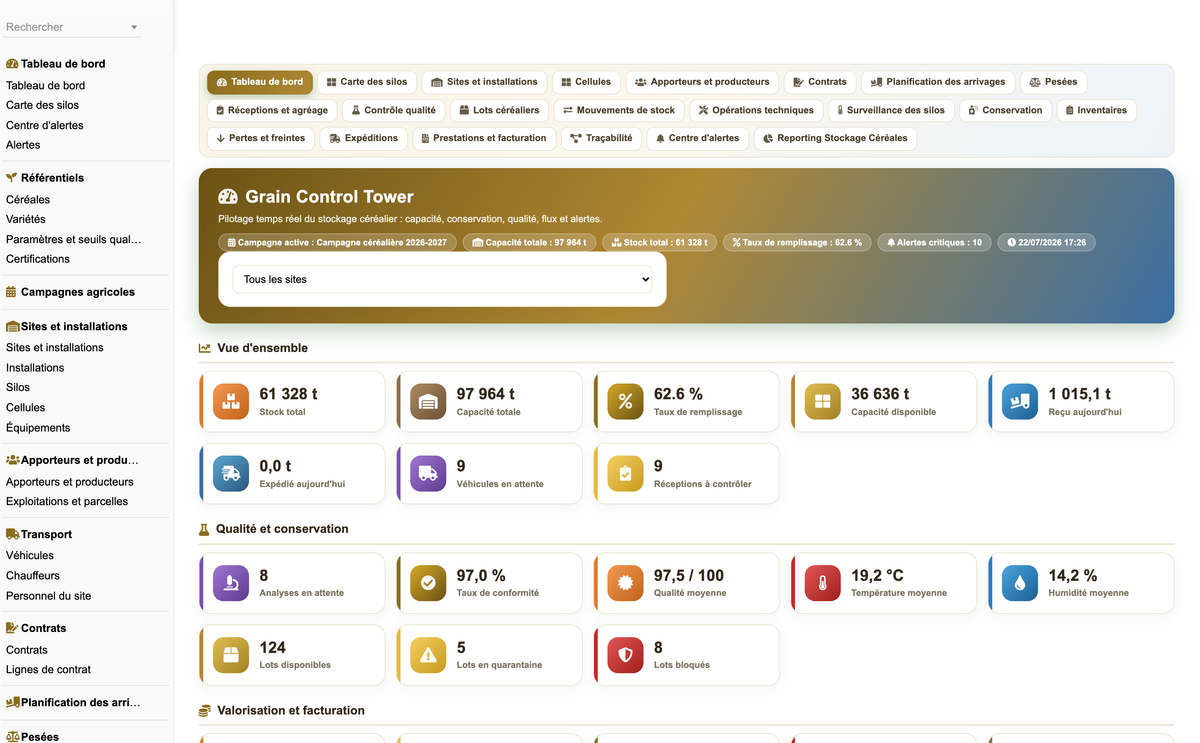This screenshot has width=1200, height=743.
Task: Open Céréales in the sidebar
Action: [x=28, y=199]
